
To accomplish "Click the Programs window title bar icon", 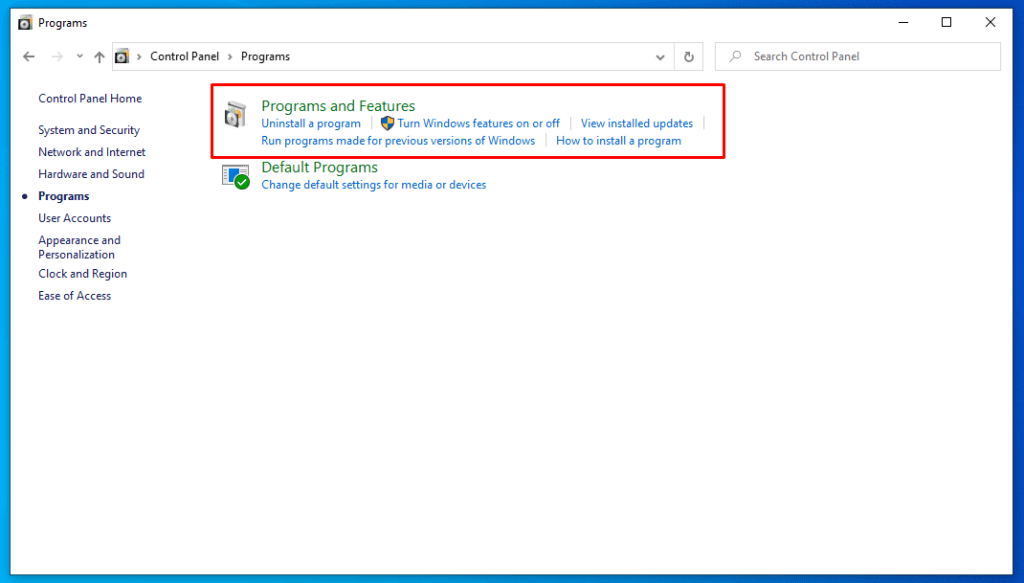I will coord(25,23).
